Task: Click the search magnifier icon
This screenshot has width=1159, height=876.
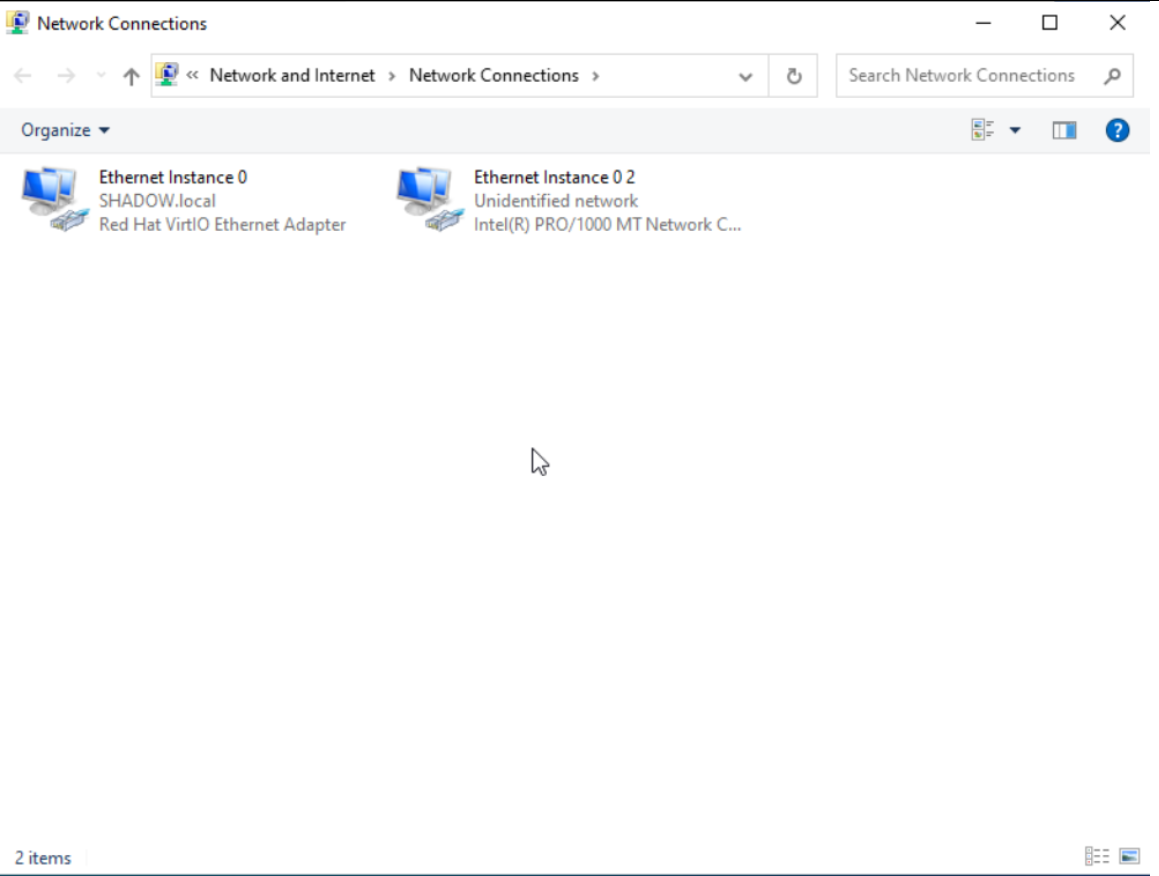Action: [1112, 76]
